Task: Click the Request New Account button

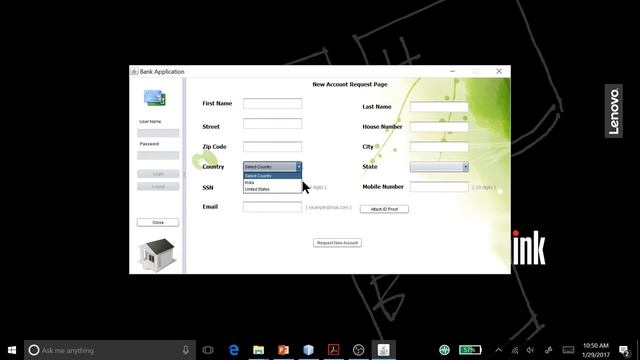Action: click(x=337, y=243)
